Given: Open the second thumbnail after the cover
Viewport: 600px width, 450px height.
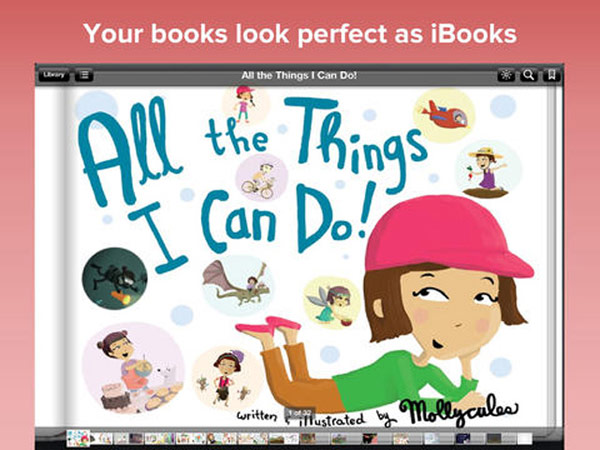Looking at the screenshot, I should coord(121,439).
